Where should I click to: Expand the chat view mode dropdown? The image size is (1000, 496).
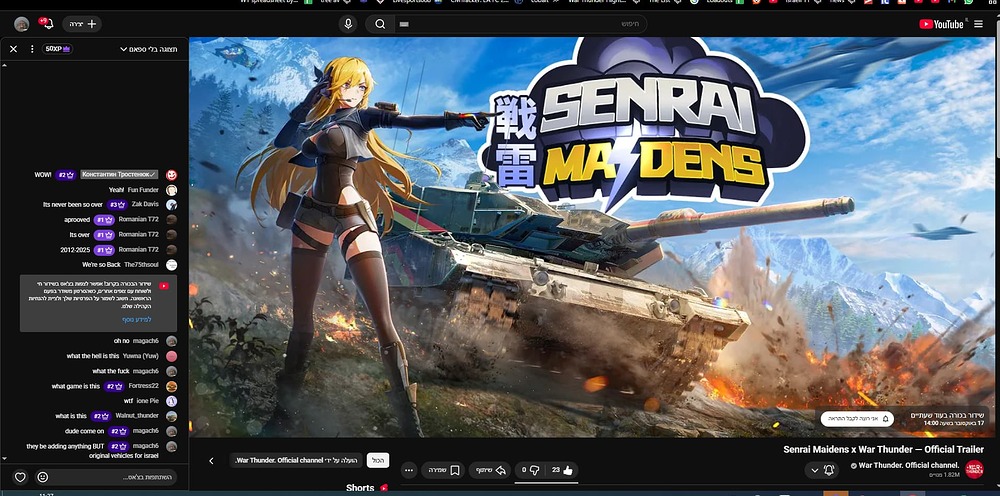150,48
